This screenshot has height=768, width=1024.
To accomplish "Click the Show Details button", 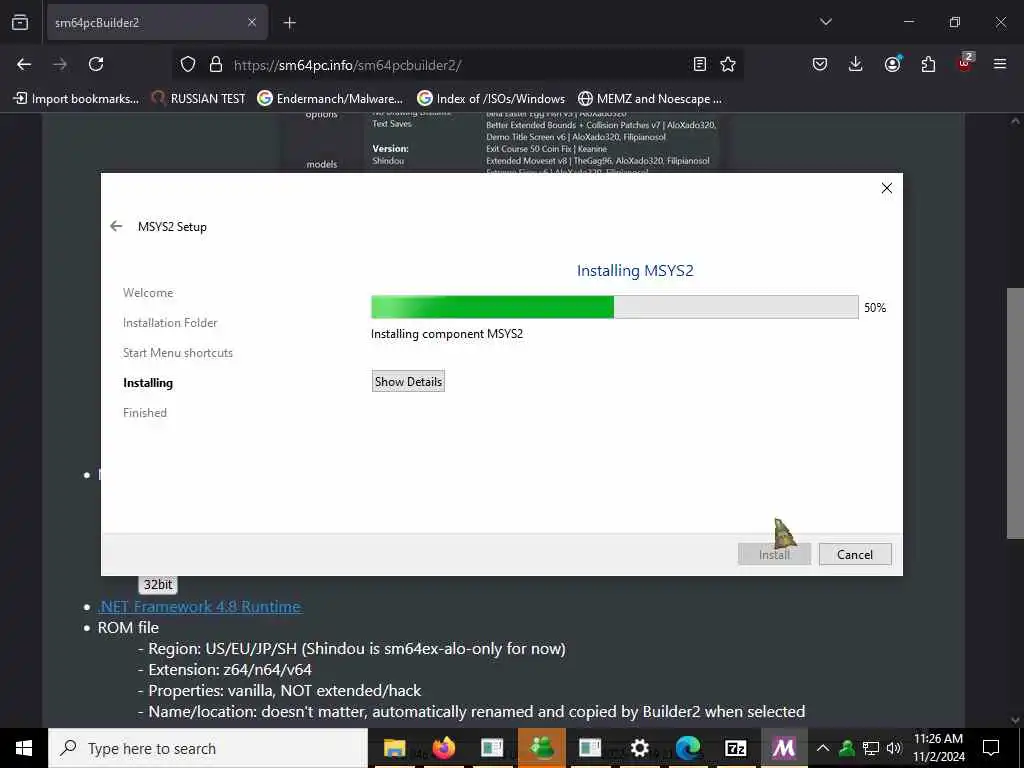I will [x=408, y=381].
